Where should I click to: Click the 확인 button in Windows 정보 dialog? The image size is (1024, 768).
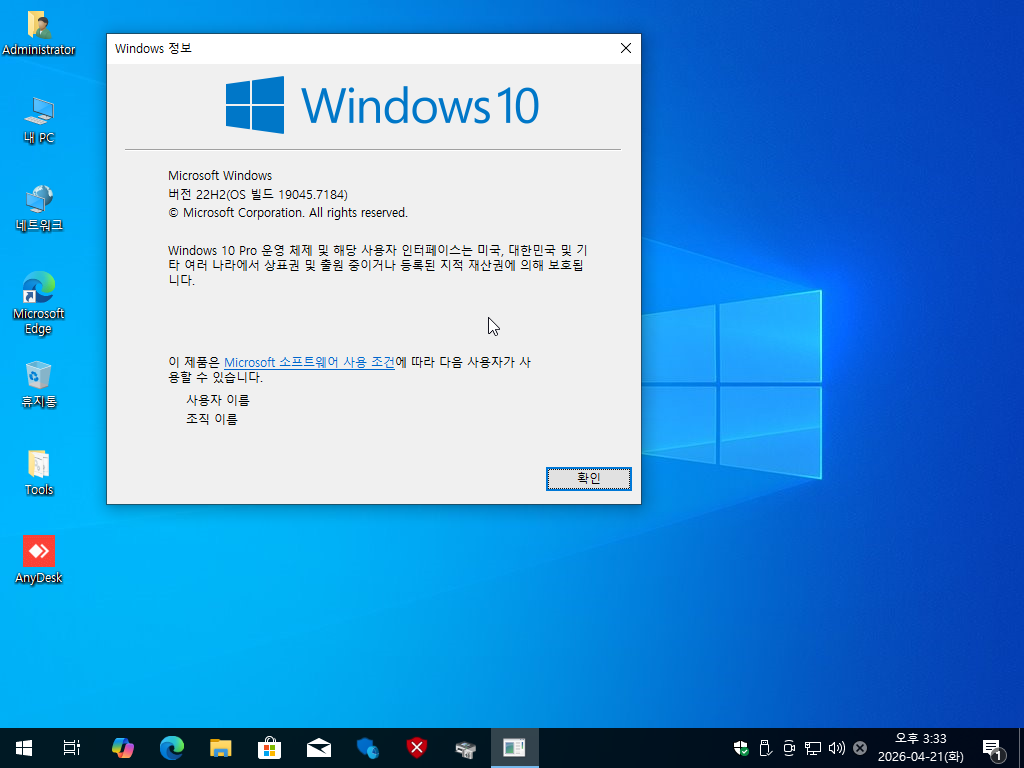tap(588, 478)
